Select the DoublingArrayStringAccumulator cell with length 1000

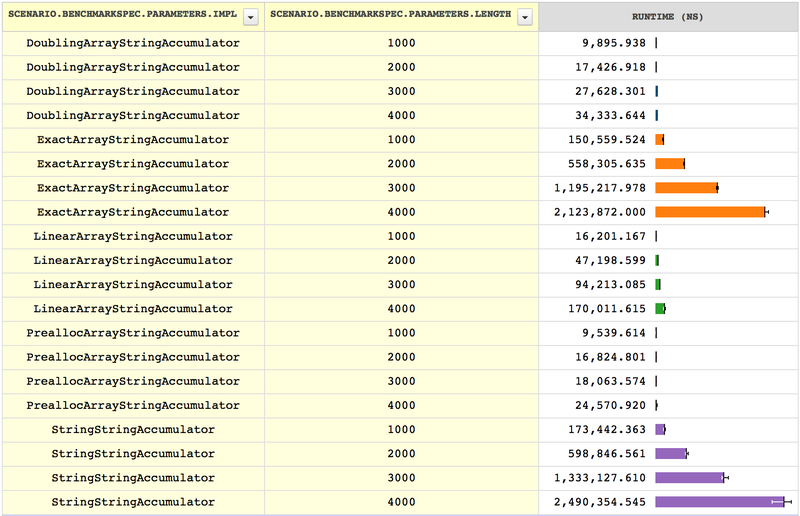132,44
